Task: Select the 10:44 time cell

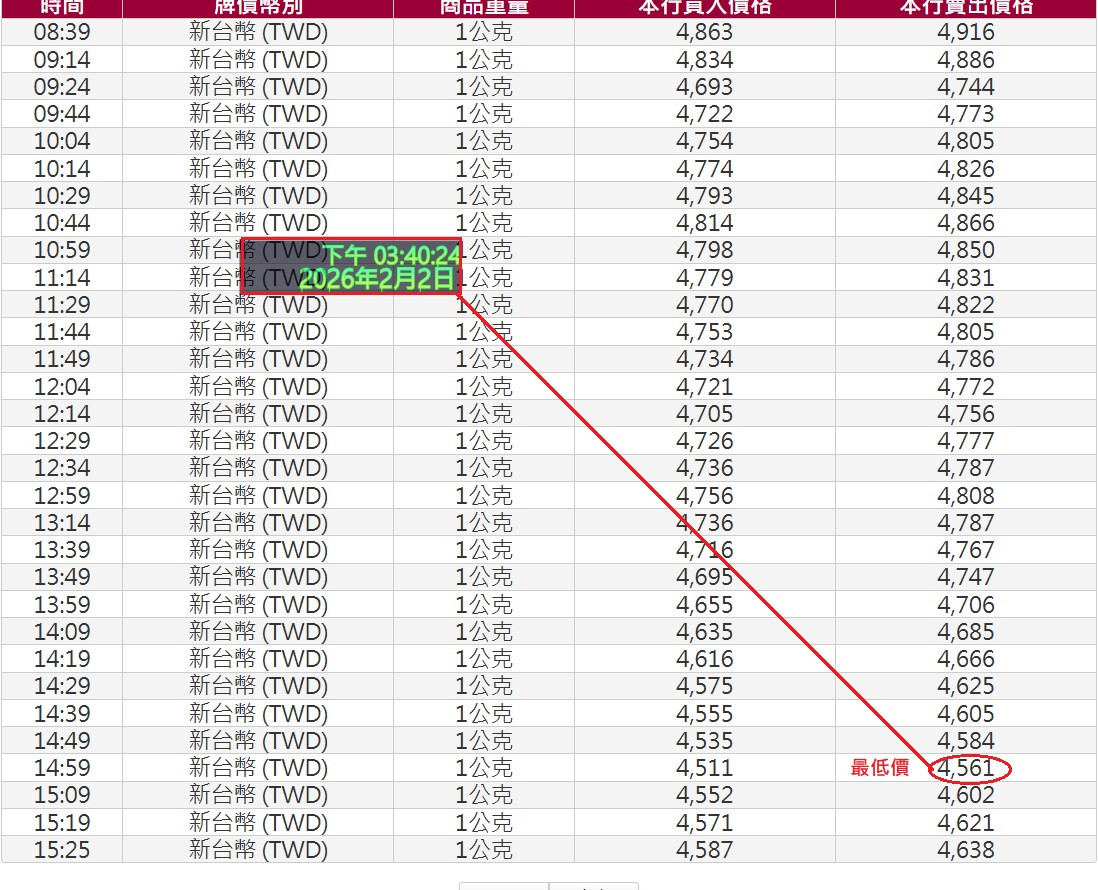Action: pos(62,223)
